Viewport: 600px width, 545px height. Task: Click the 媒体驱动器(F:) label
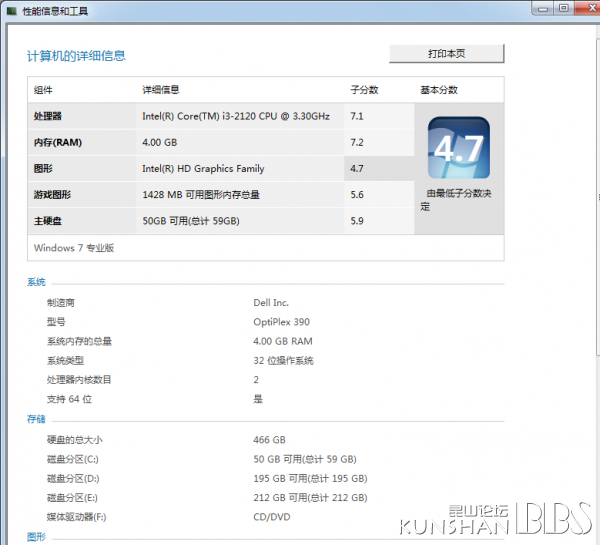coord(77,517)
